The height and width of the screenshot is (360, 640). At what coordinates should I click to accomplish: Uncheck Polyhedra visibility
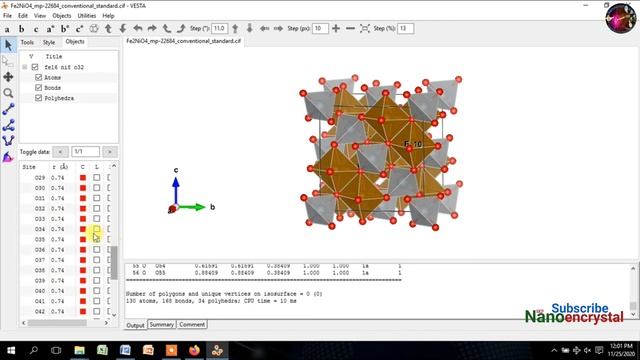tap(38, 98)
